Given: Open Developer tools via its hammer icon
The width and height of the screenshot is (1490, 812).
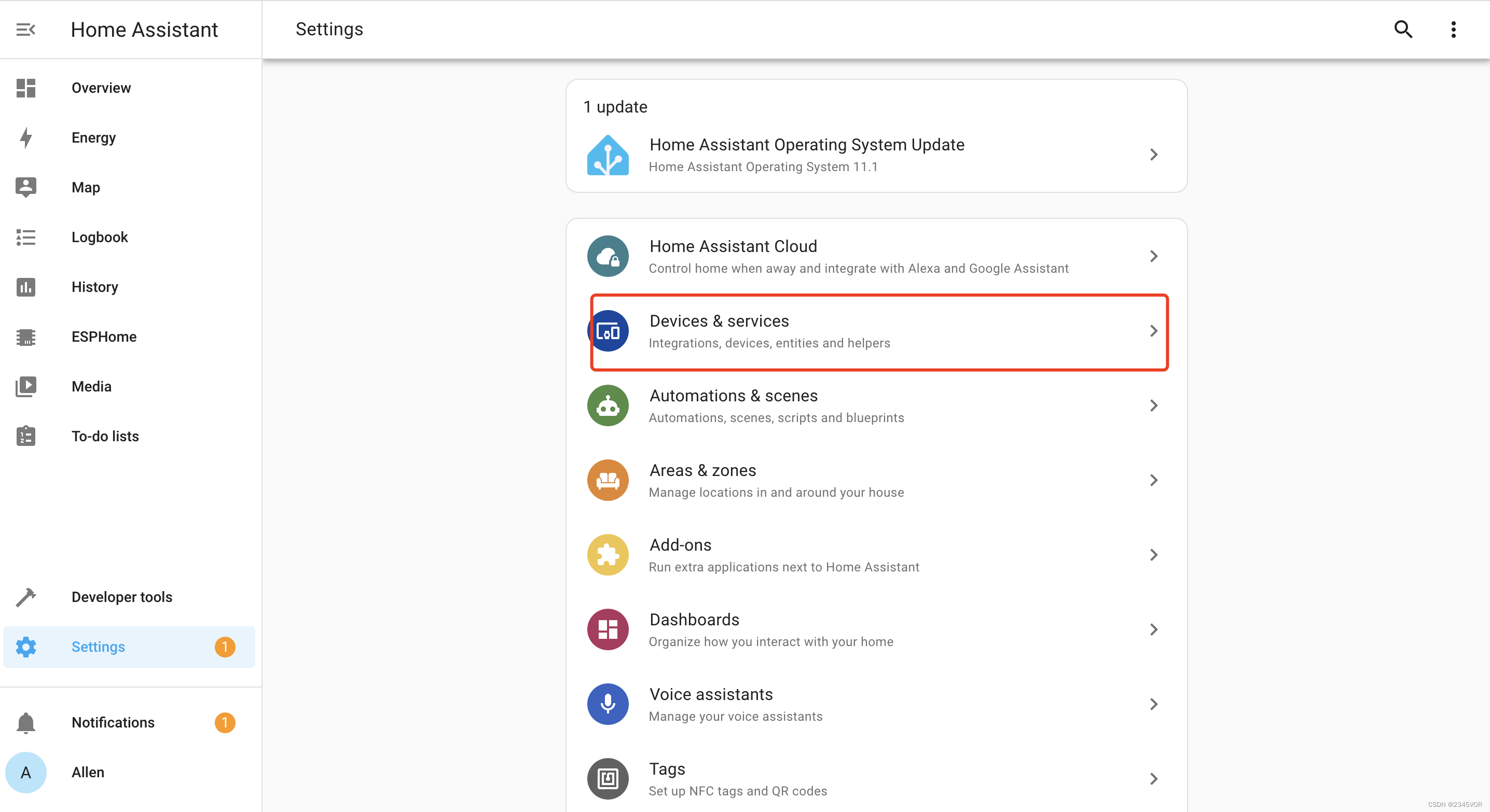Looking at the screenshot, I should point(26,597).
